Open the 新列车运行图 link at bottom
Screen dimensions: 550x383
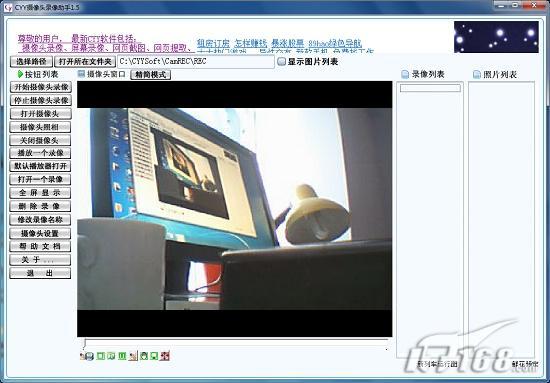437,364
